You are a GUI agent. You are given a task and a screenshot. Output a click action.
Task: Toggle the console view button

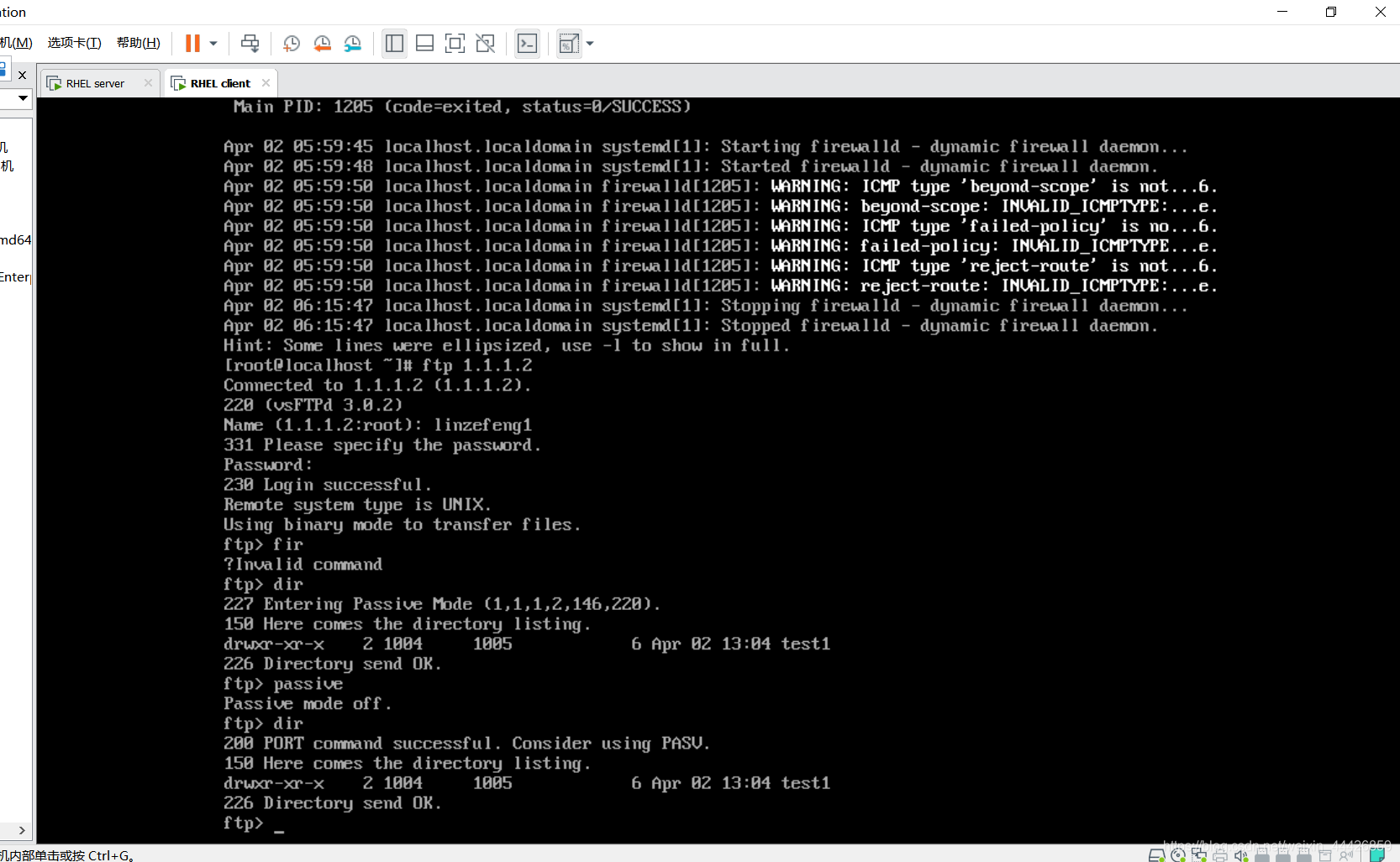527,44
